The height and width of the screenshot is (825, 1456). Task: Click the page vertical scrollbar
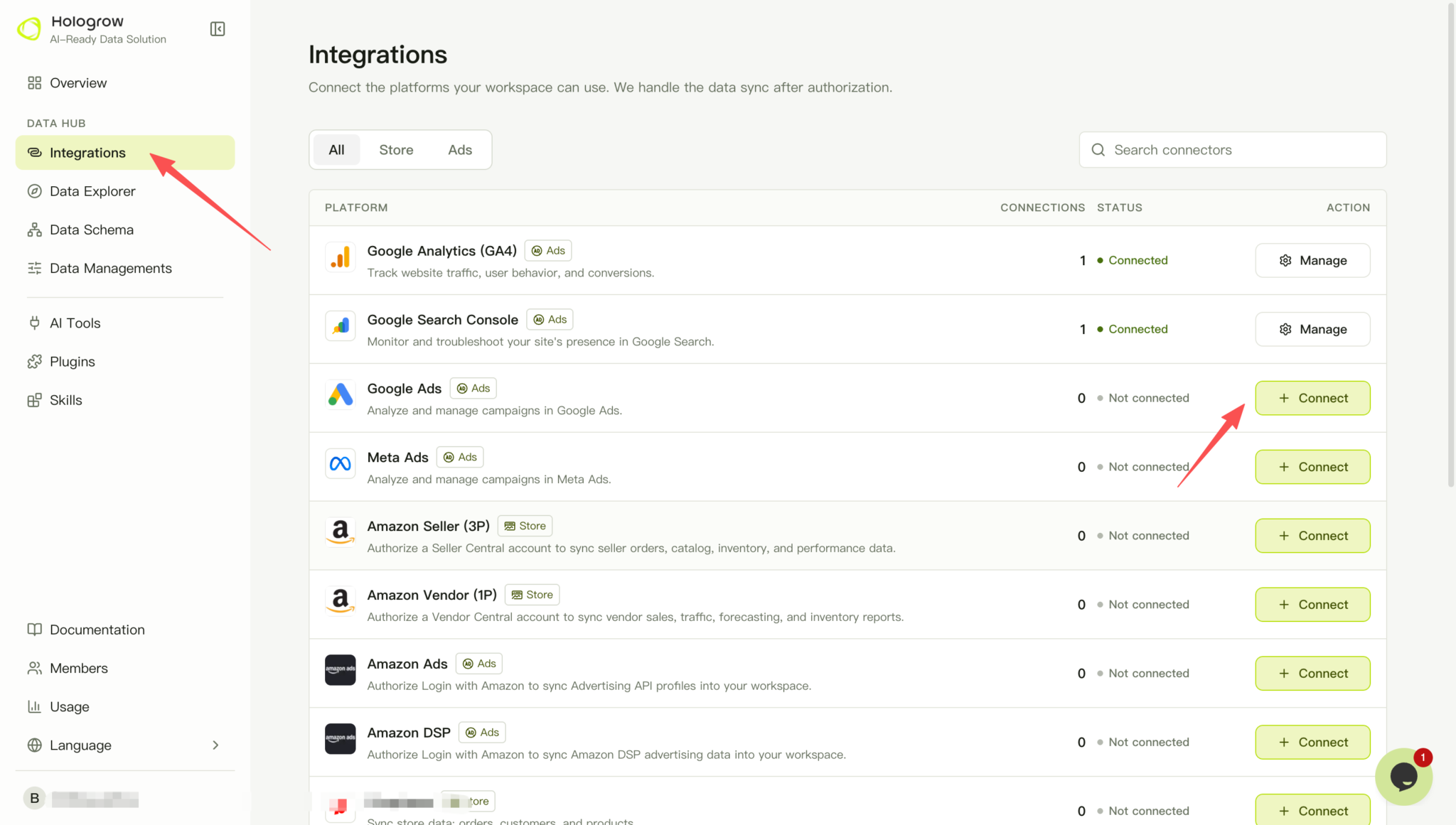(x=1451, y=245)
